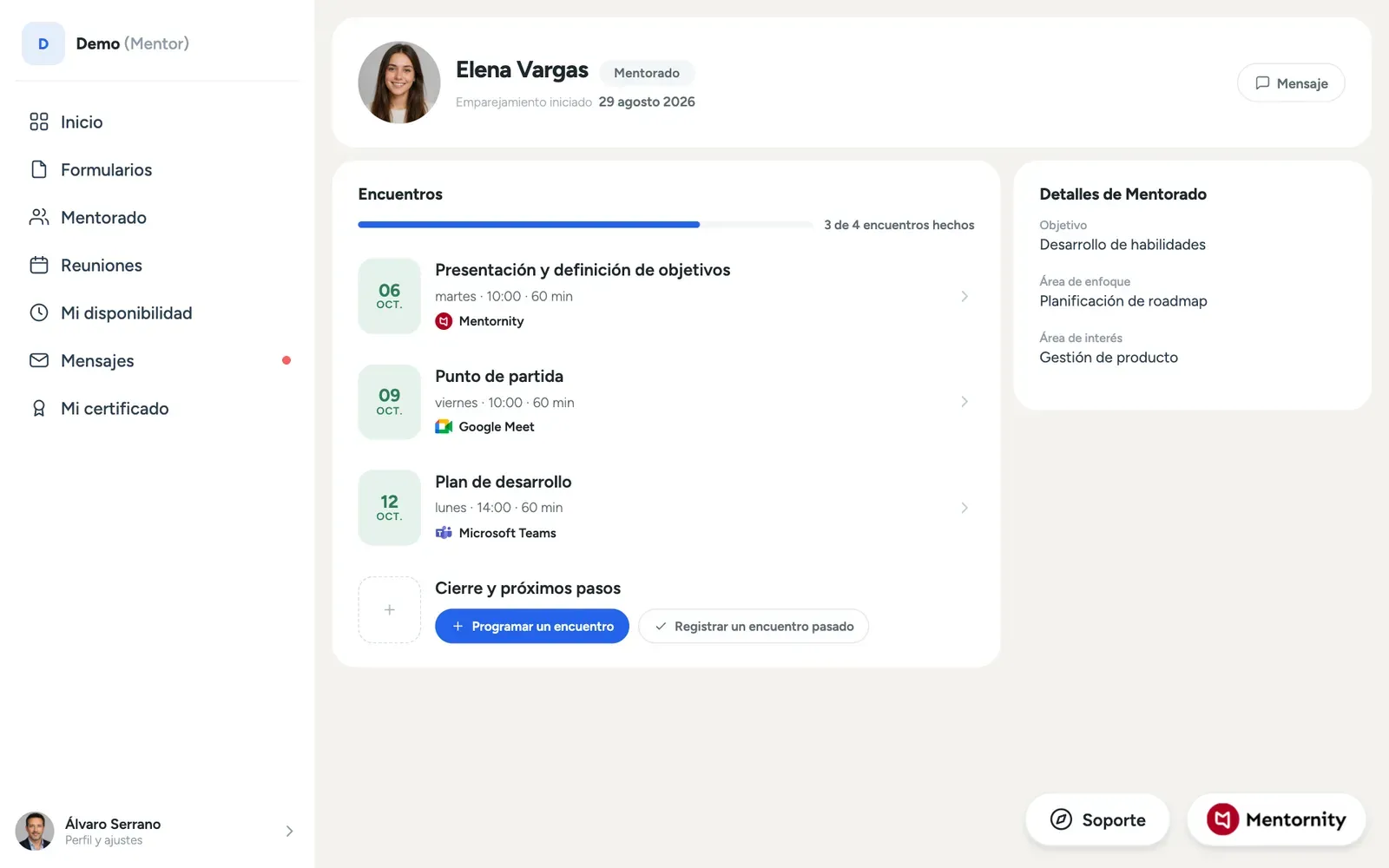Screen dimensions: 1389x868
Task: Click the encounters progress bar
Action: pos(586,225)
